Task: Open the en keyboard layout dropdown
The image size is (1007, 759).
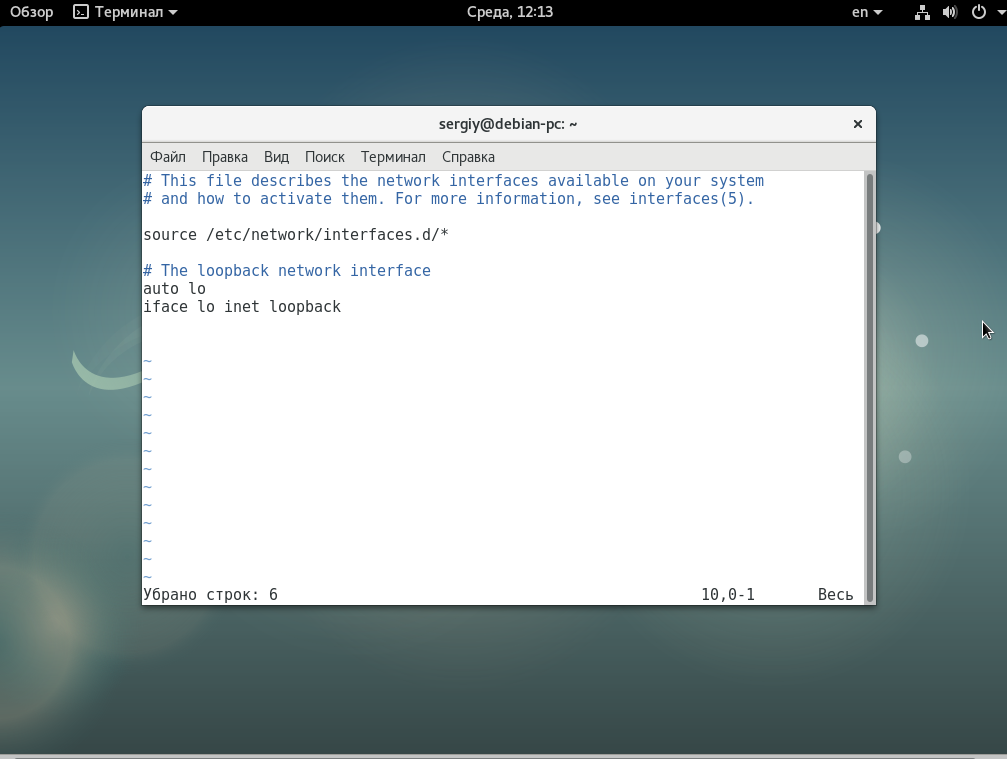Action: point(866,12)
